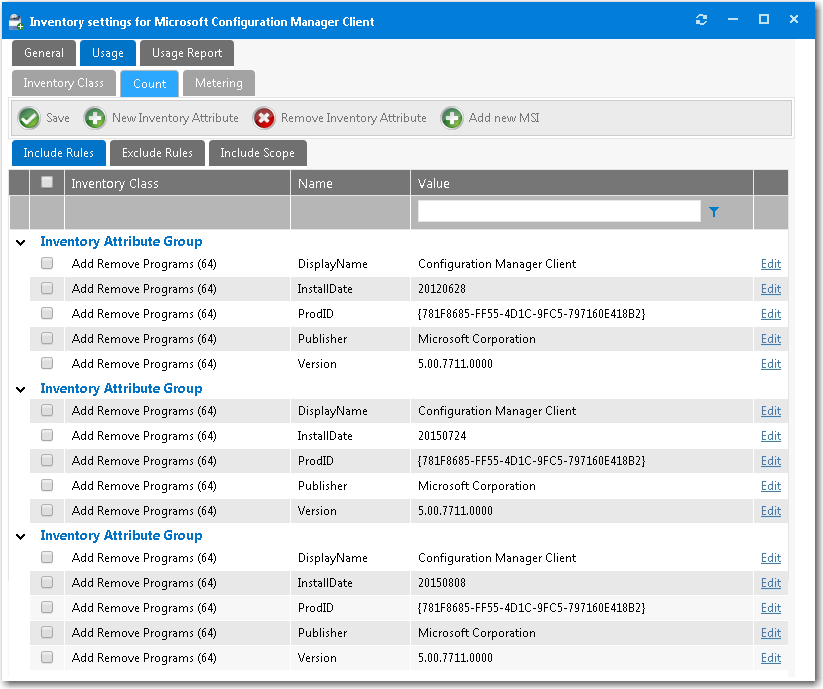The image size is (823, 689).
Task: Click first group's Microsoft Corporation value
Action: pyautogui.click(x=477, y=338)
